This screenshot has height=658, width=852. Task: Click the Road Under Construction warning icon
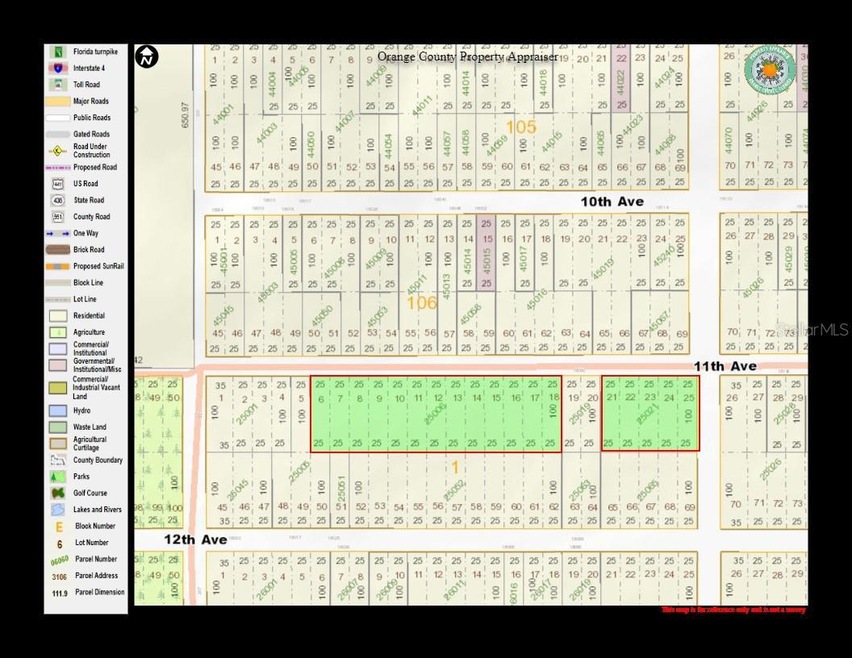pos(58,151)
